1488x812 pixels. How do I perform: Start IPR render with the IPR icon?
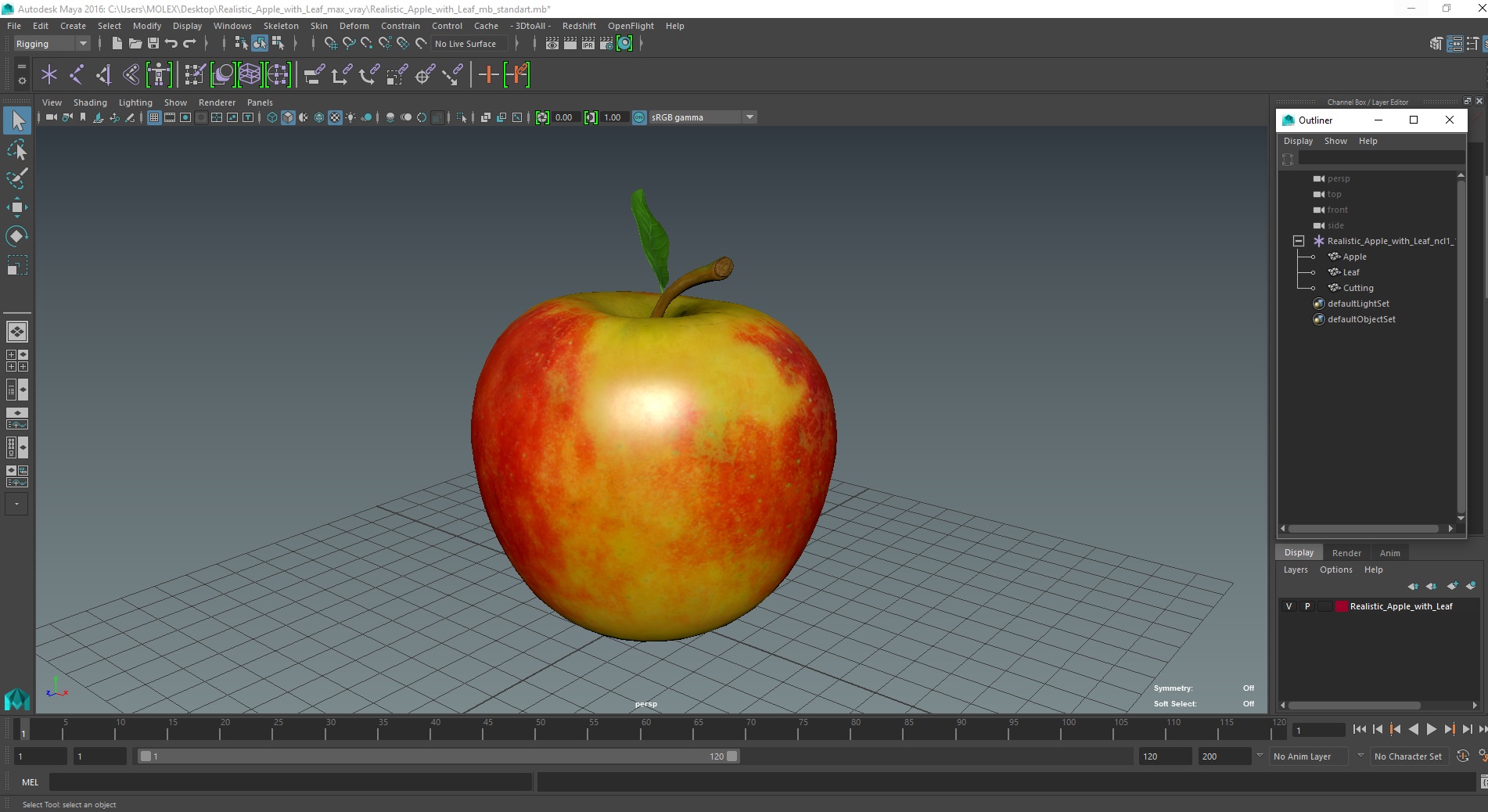tap(588, 44)
